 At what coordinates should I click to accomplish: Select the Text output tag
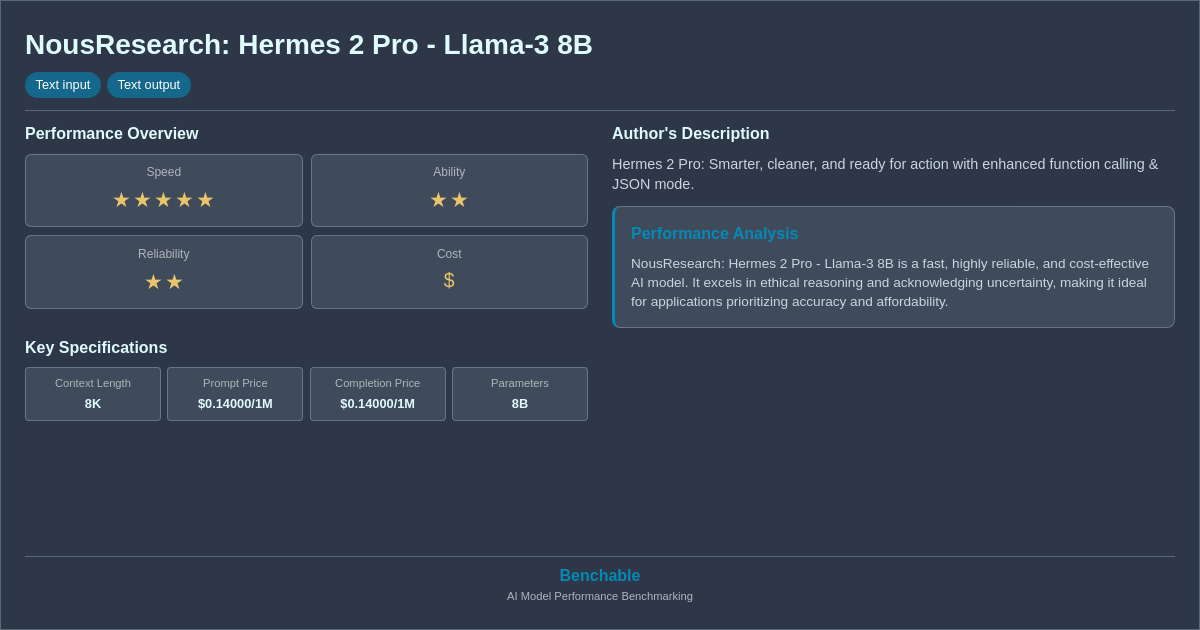click(149, 85)
